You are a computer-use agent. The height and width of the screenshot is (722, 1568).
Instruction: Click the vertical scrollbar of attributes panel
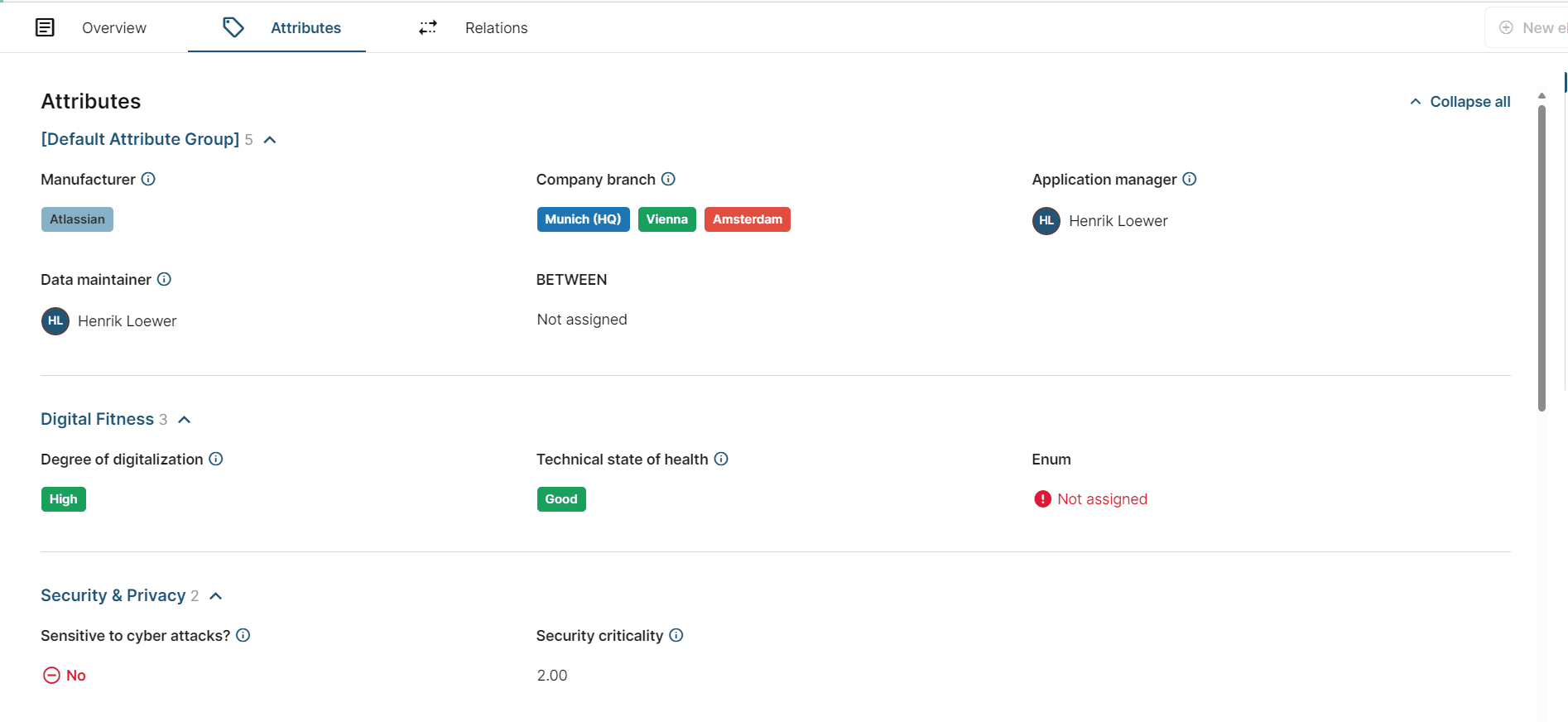(x=1542, y=257)
